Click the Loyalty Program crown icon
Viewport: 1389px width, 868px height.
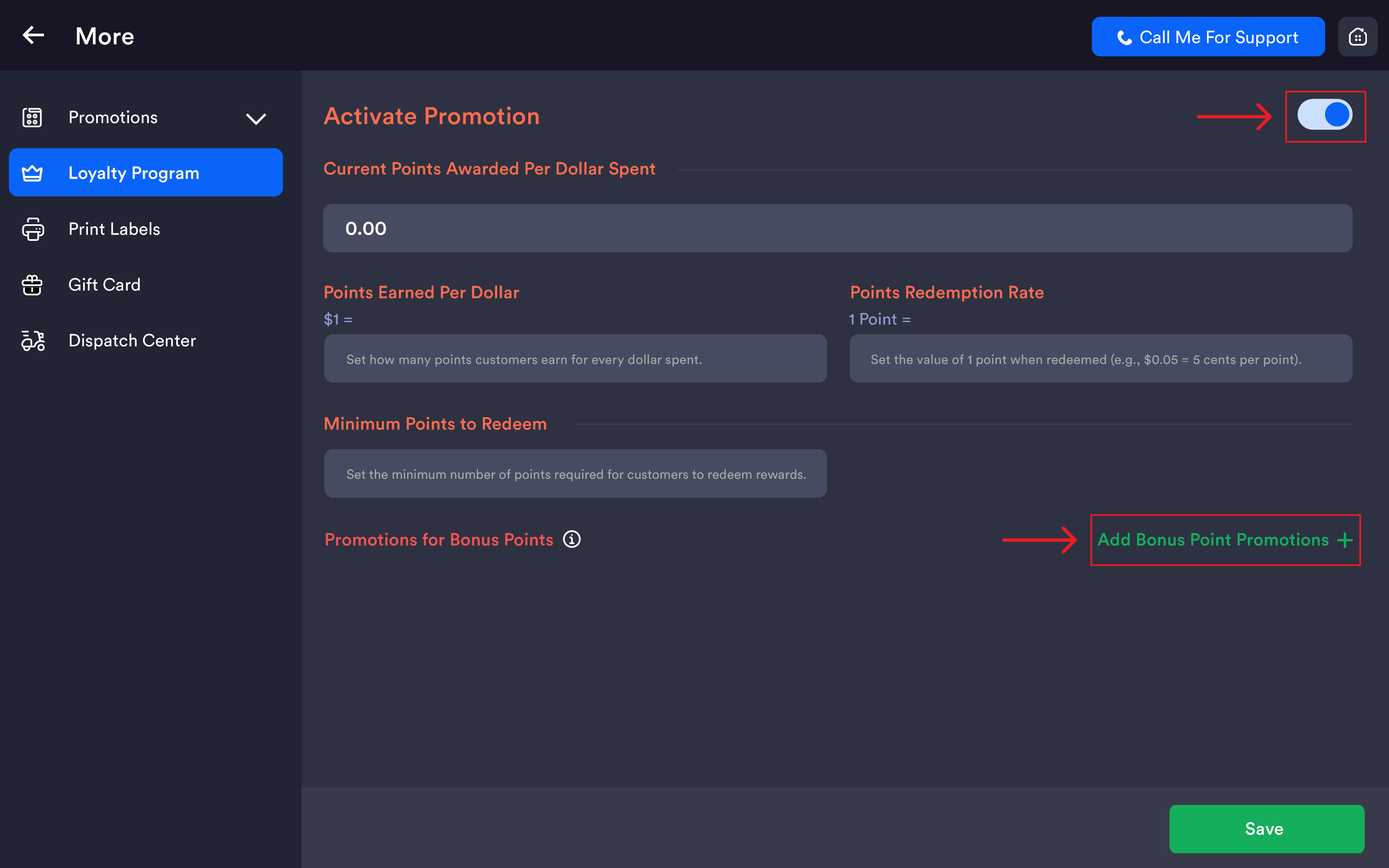click(32, 173)
